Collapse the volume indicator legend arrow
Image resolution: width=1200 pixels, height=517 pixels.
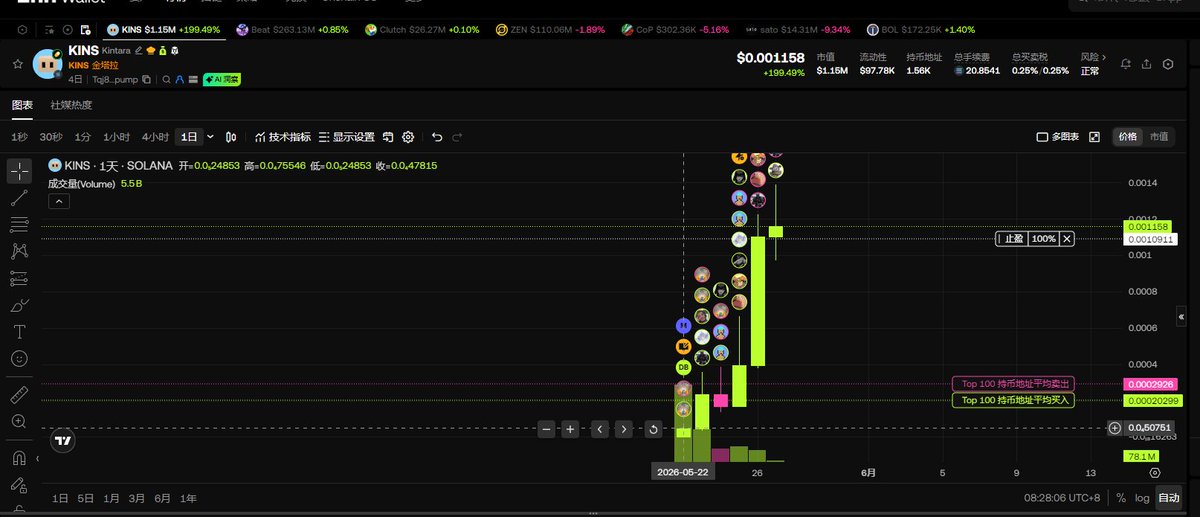[x=58, y=201]
